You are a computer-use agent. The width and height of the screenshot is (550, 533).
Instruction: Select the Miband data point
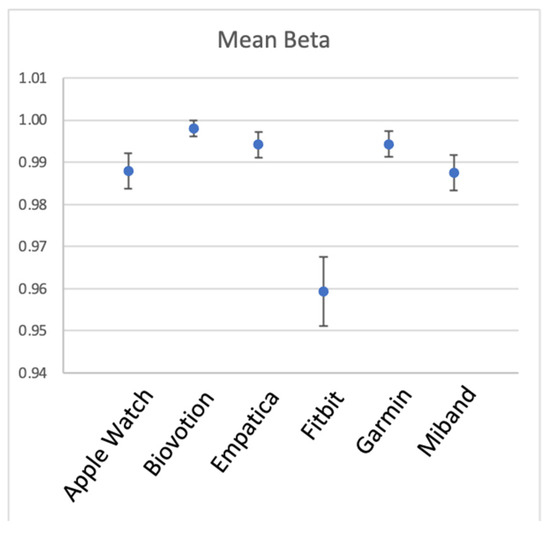click(454, 173)
